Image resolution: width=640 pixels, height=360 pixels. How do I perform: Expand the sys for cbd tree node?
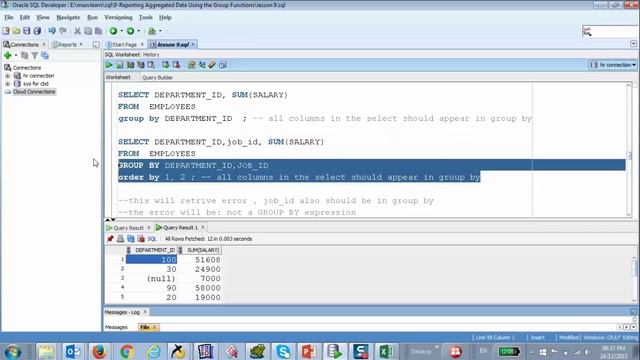7,84
